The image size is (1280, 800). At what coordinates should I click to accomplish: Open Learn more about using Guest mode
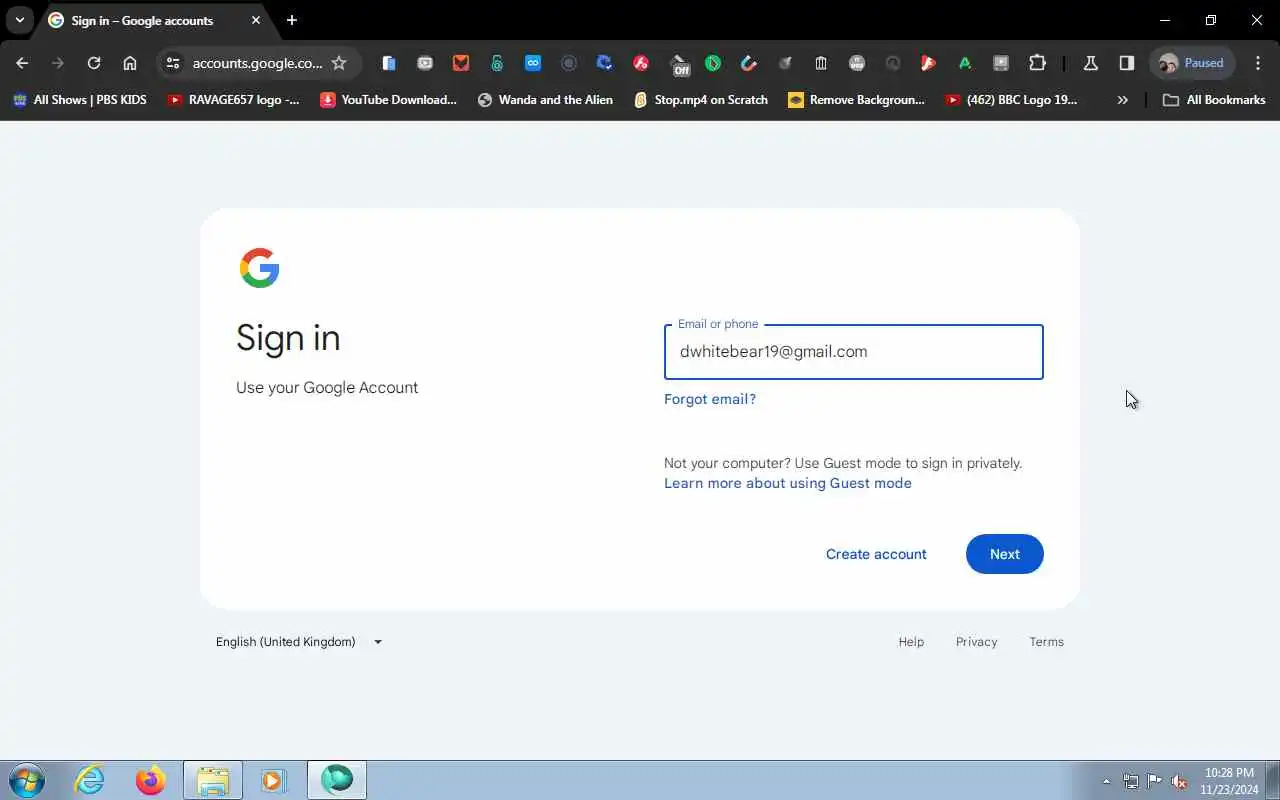pos(788,483)
